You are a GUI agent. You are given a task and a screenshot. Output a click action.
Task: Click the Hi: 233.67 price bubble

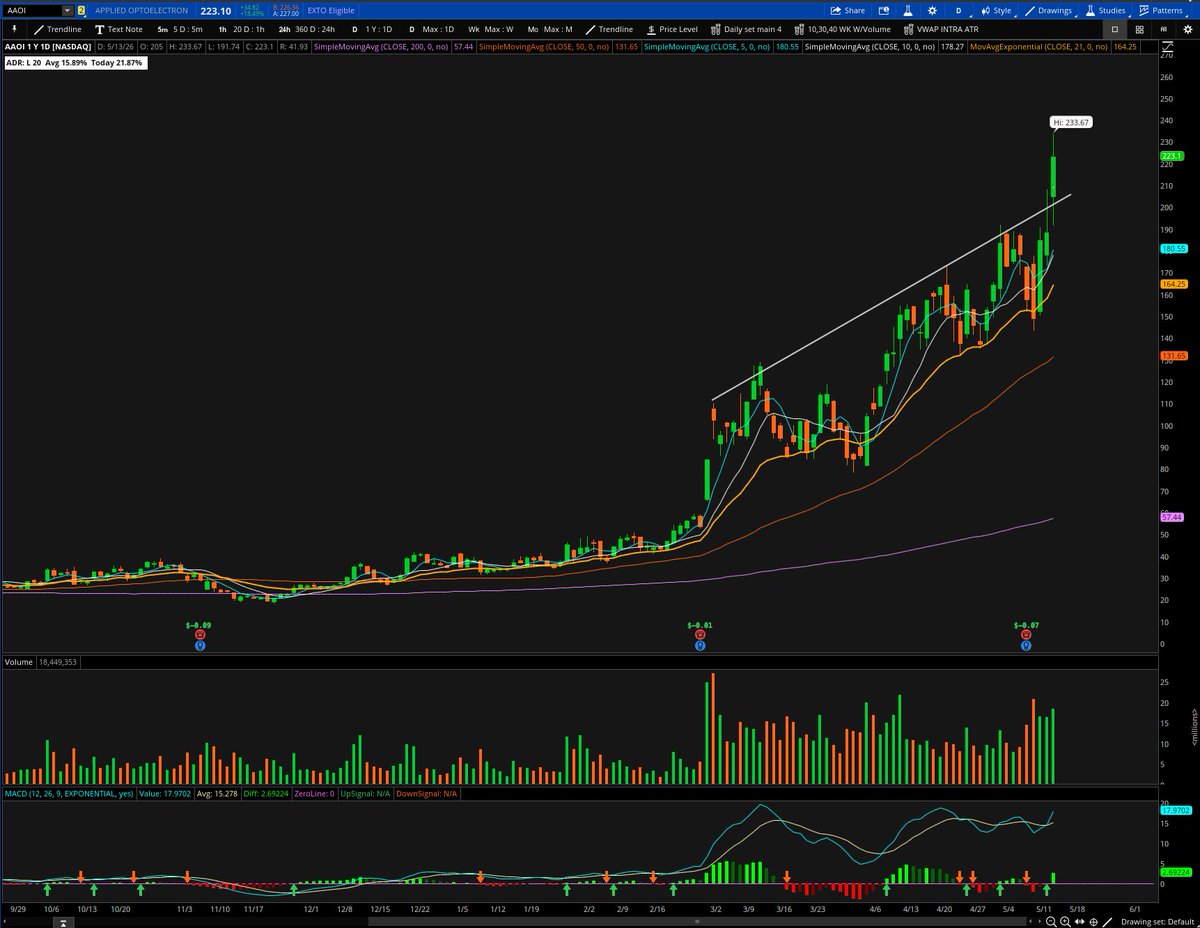pyautogui.click(x=1070, y=122)
